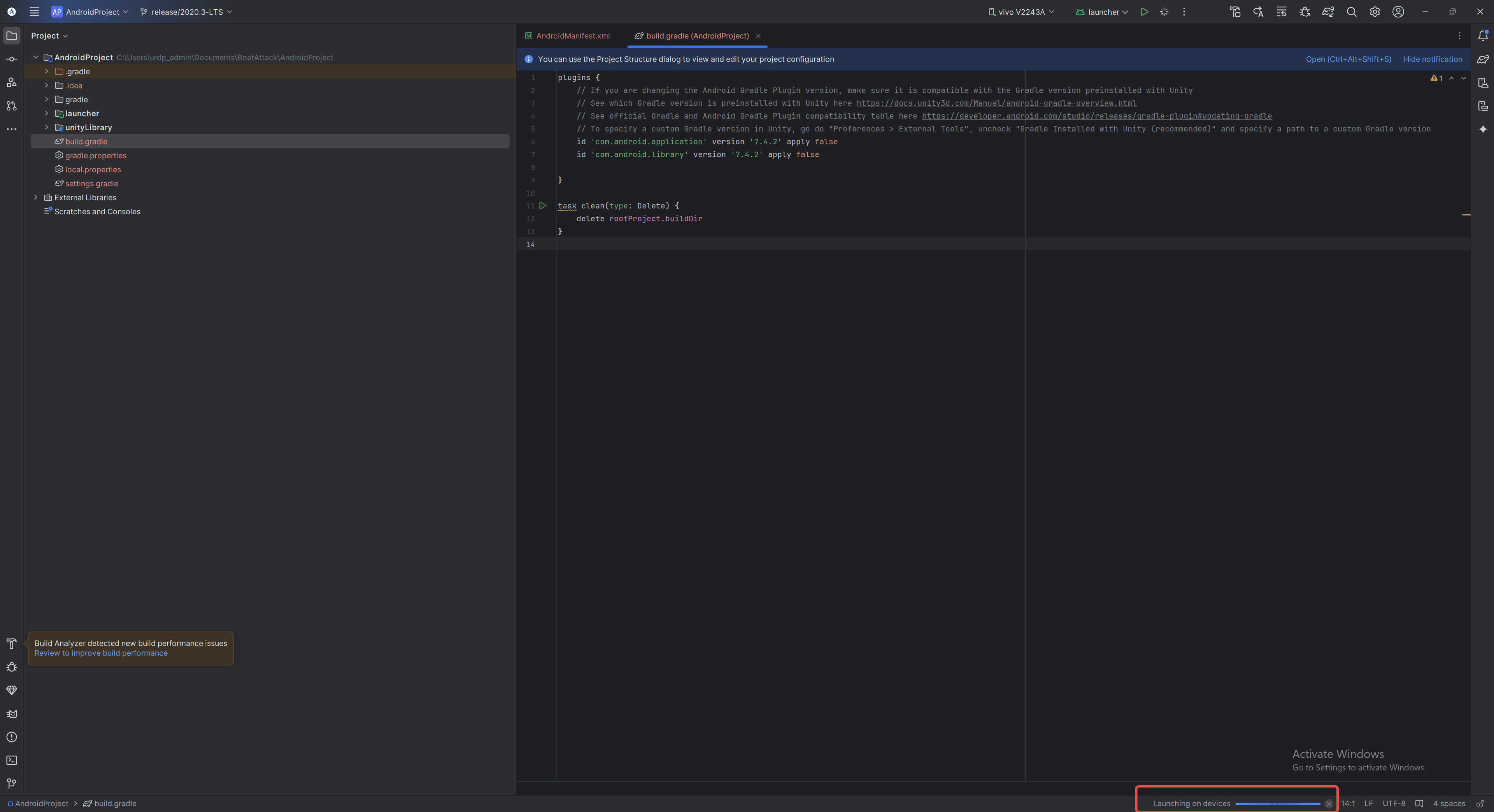Open the Logcat tool window
The width and height of the screenshot is (1494, 812).
pos(12,714)
